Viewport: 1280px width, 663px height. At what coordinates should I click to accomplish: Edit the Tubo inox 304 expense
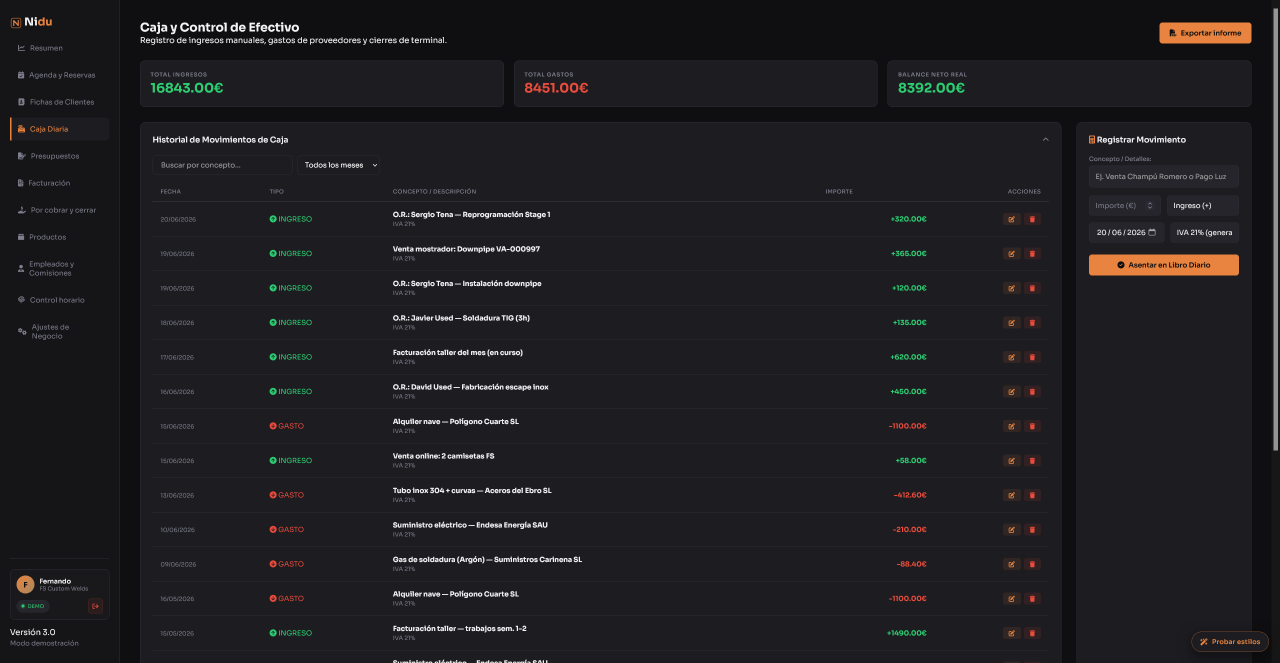1012,495
